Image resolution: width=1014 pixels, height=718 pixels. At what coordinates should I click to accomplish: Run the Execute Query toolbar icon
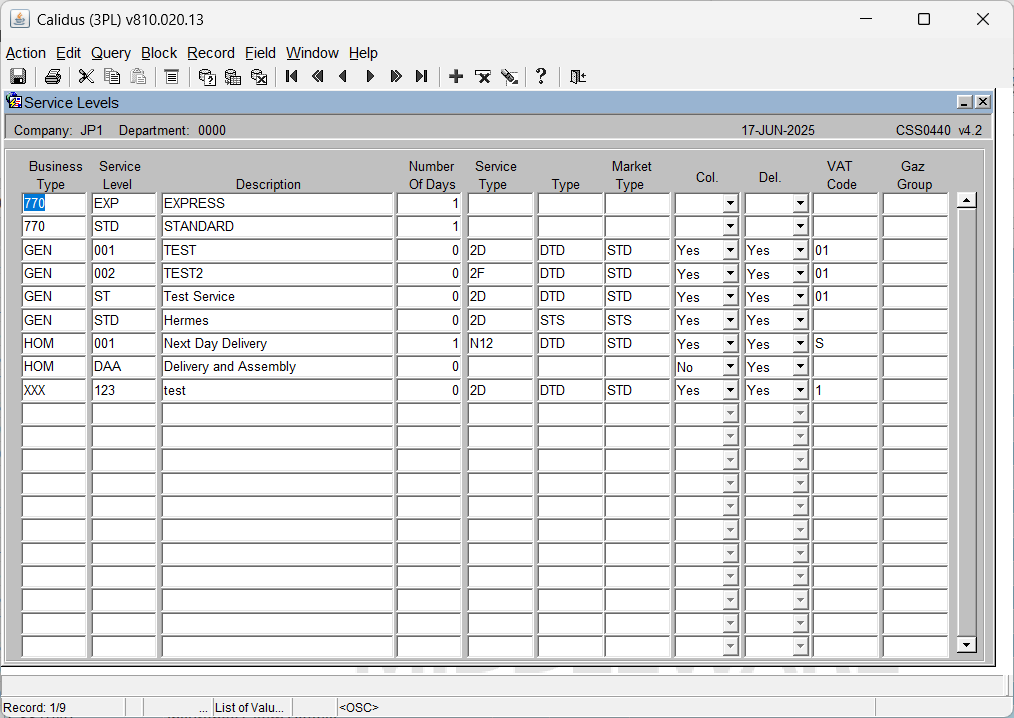[233, 76]
